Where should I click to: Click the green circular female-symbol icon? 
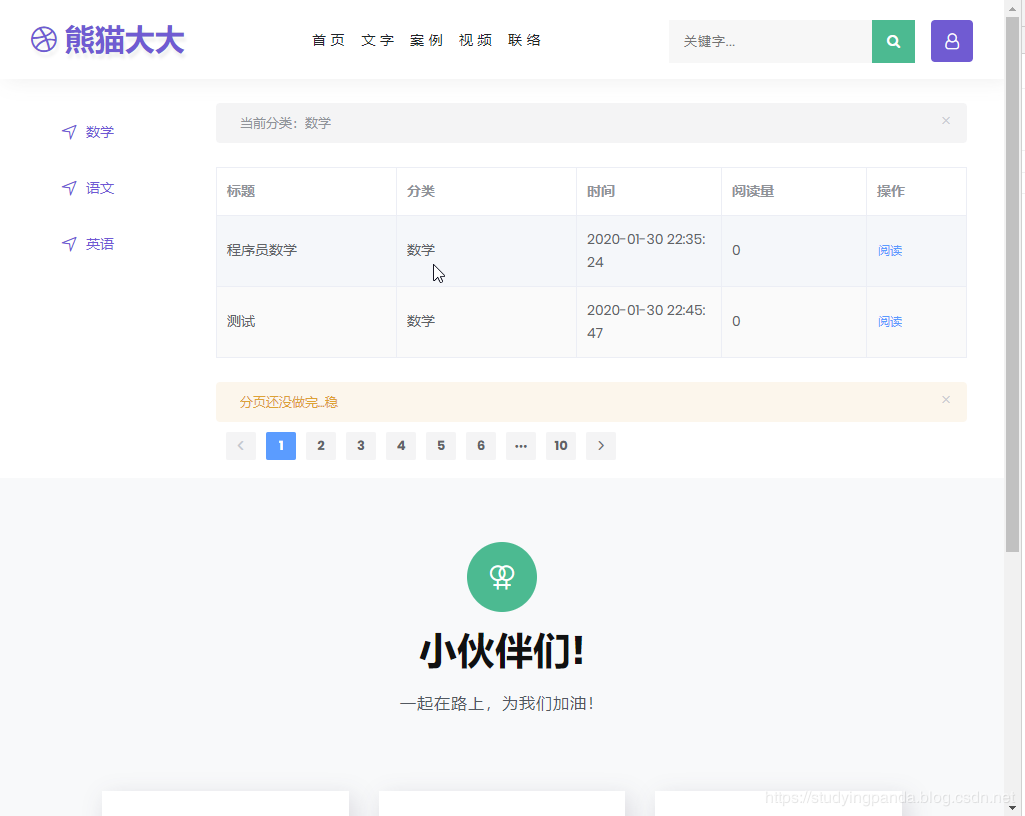(501, 577)
